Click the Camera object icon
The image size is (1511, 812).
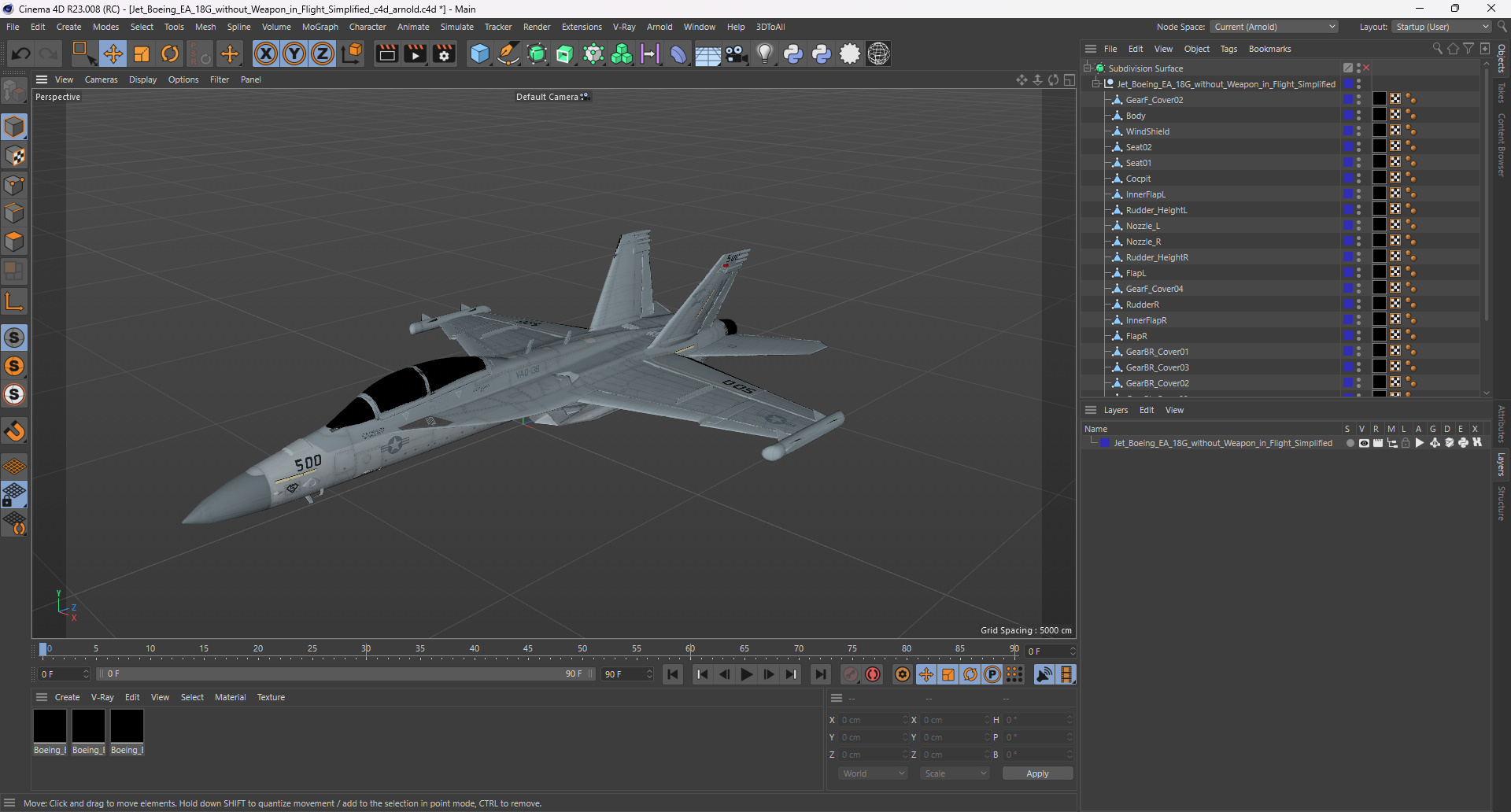point(737,54)
